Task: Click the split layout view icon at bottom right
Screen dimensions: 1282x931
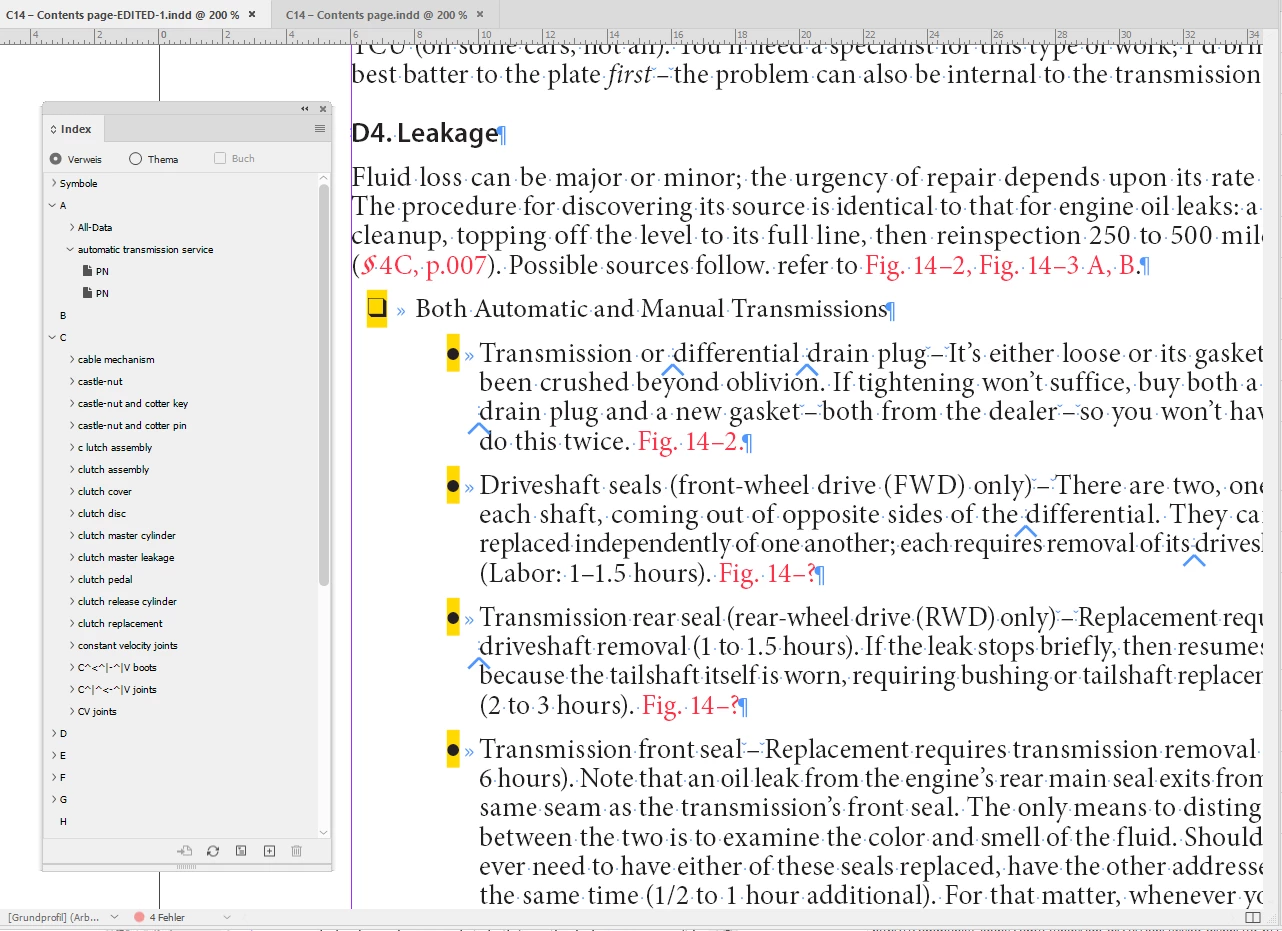Action: (1253, 917)
